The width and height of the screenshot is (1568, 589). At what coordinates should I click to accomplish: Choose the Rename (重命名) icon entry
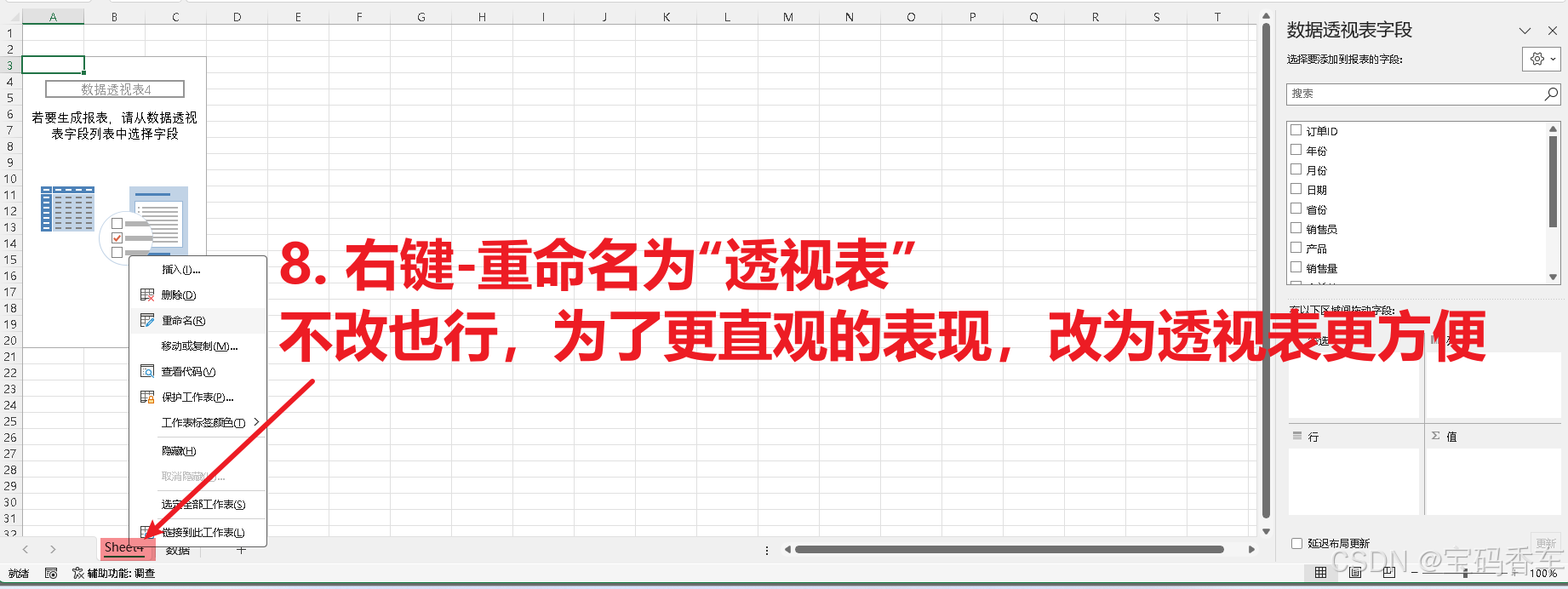point(146,320)
